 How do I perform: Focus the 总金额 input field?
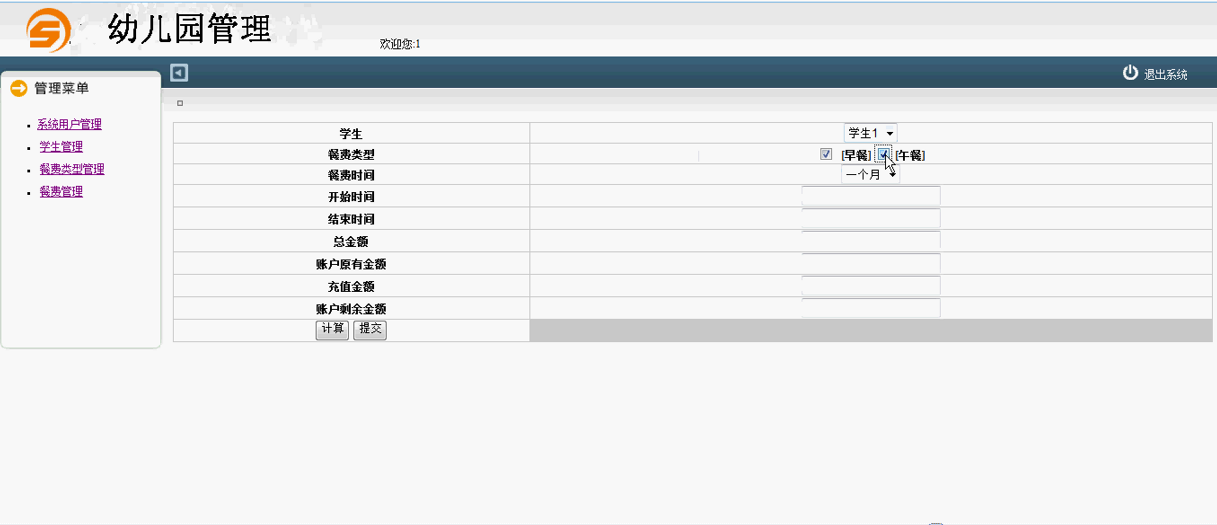[871, 241]
